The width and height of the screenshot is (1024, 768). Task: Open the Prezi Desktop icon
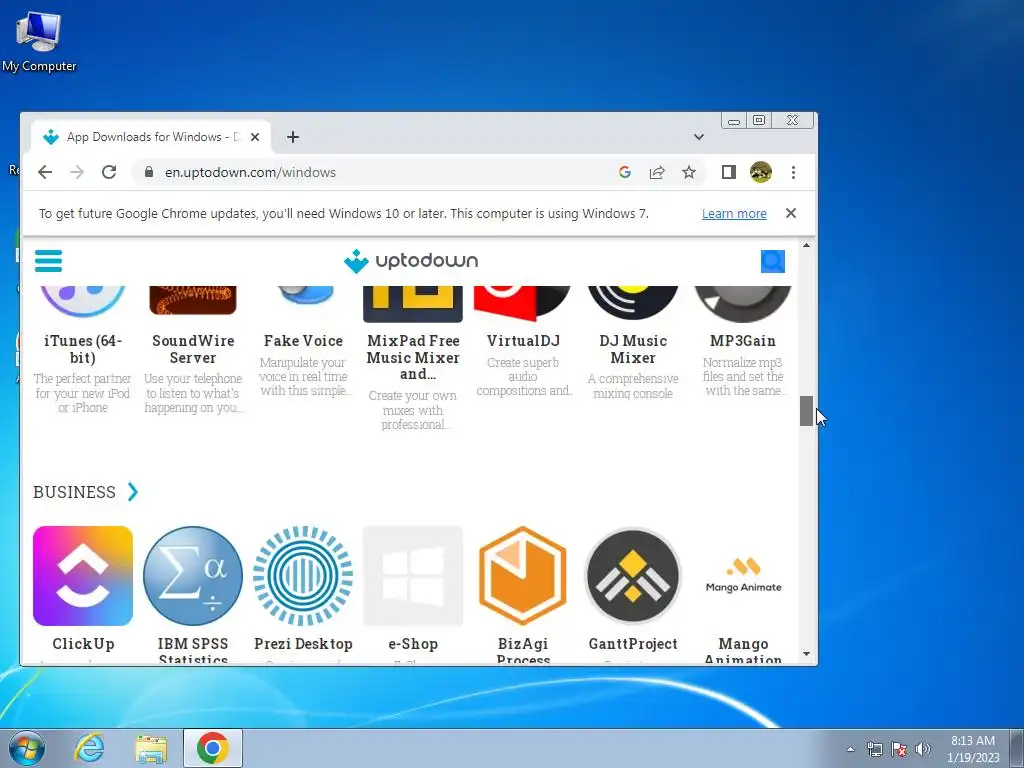(x=303, y=576)
